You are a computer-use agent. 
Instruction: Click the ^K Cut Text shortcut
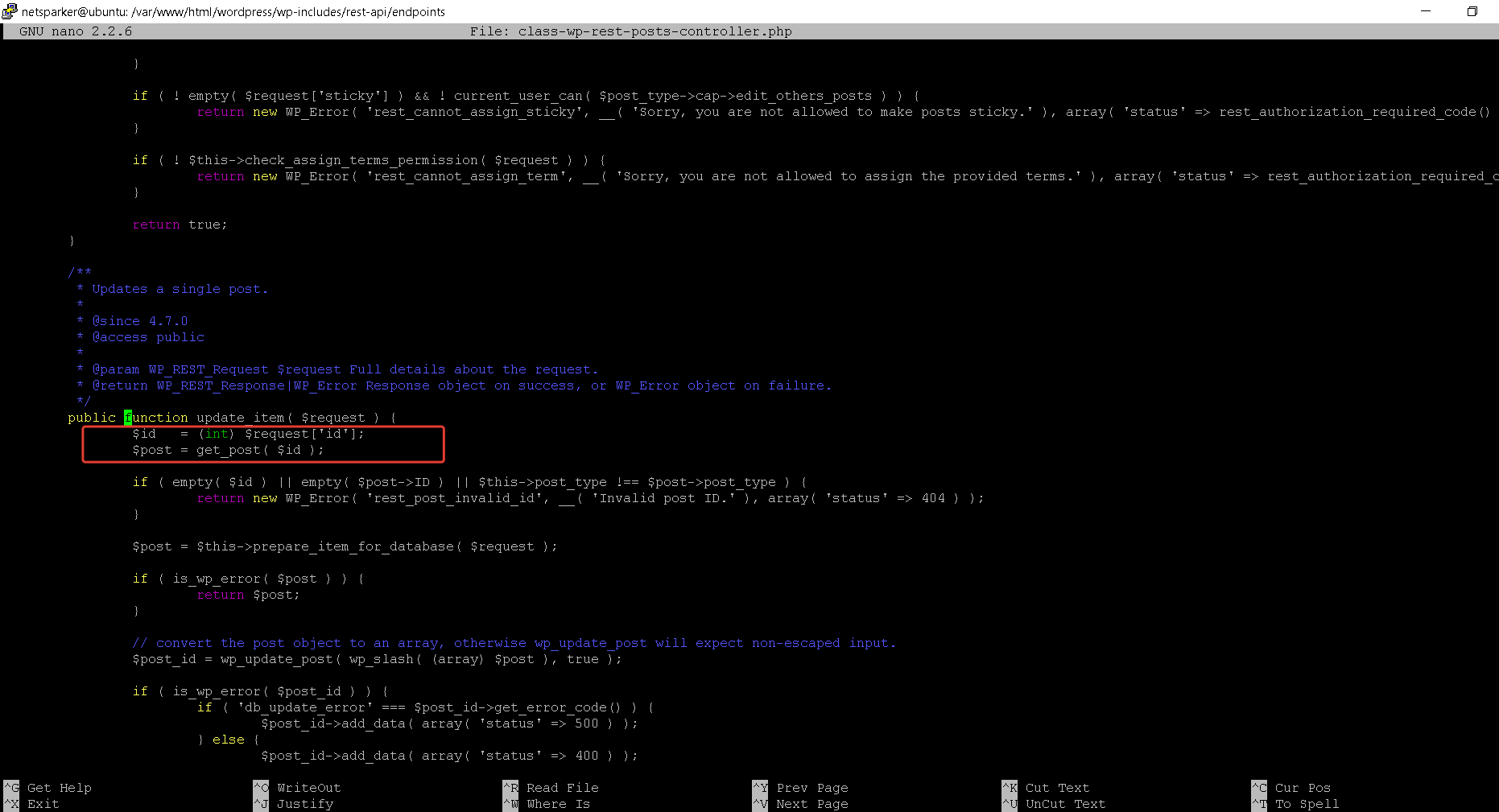[1047, 788]
